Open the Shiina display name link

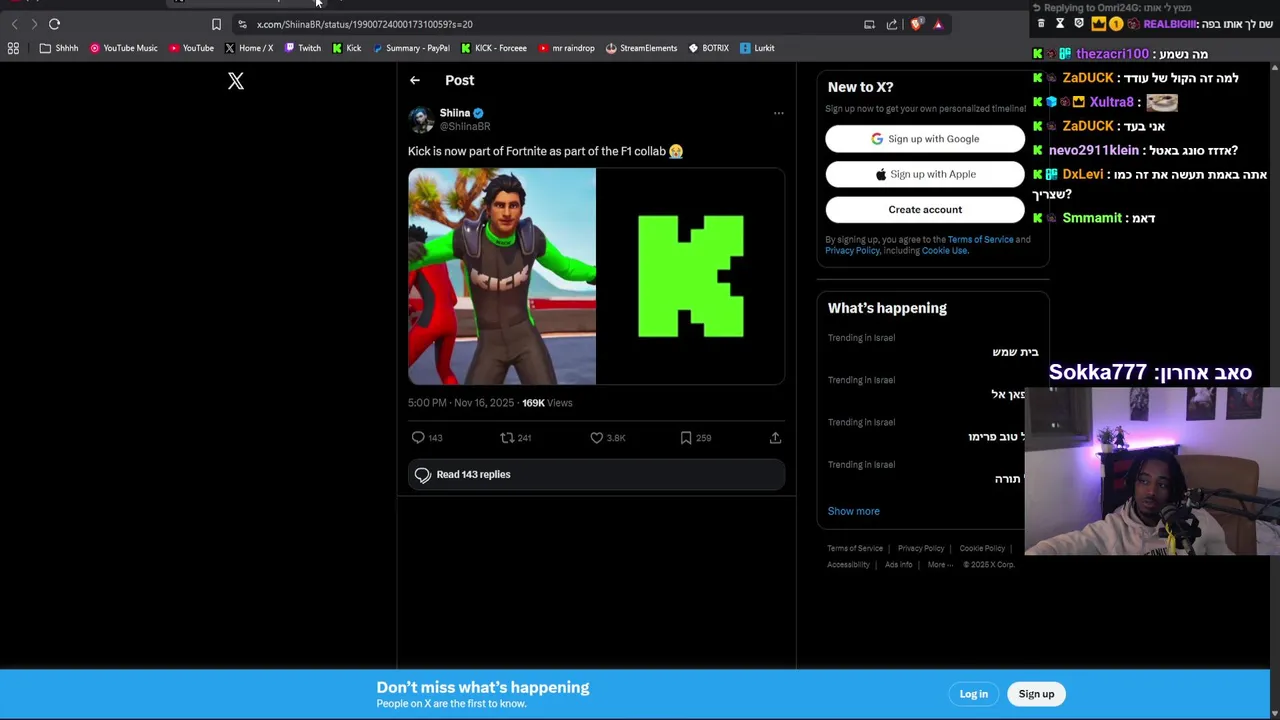tap(455, 113)
